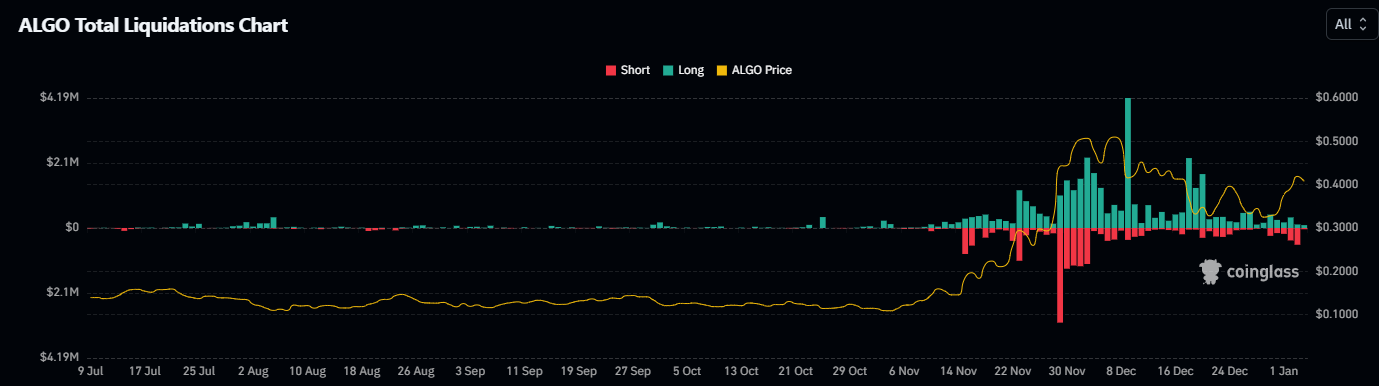Click the red Short legend color swatch
The height and width of the screenshot is (386, 1379).
(610, 70)
